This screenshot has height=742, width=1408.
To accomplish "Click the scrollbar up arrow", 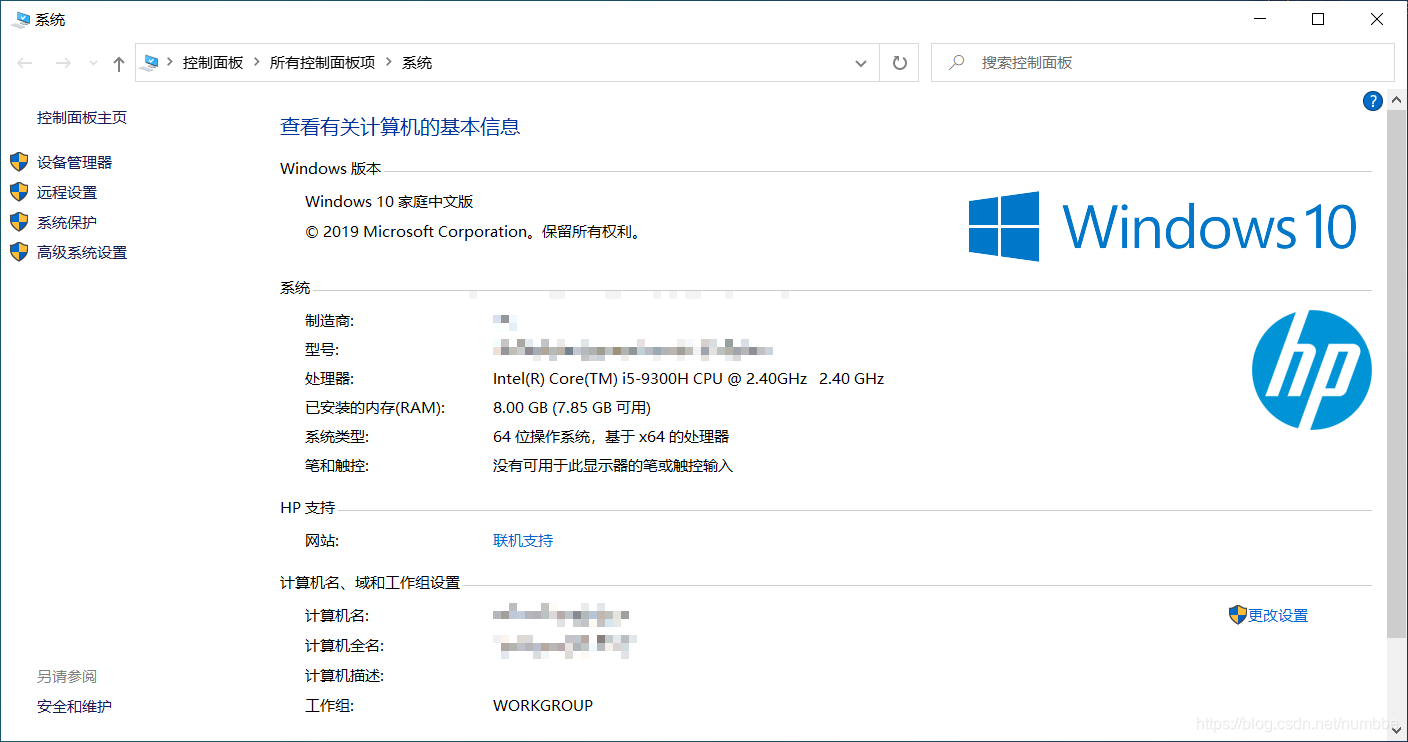I will point(1397,101).
